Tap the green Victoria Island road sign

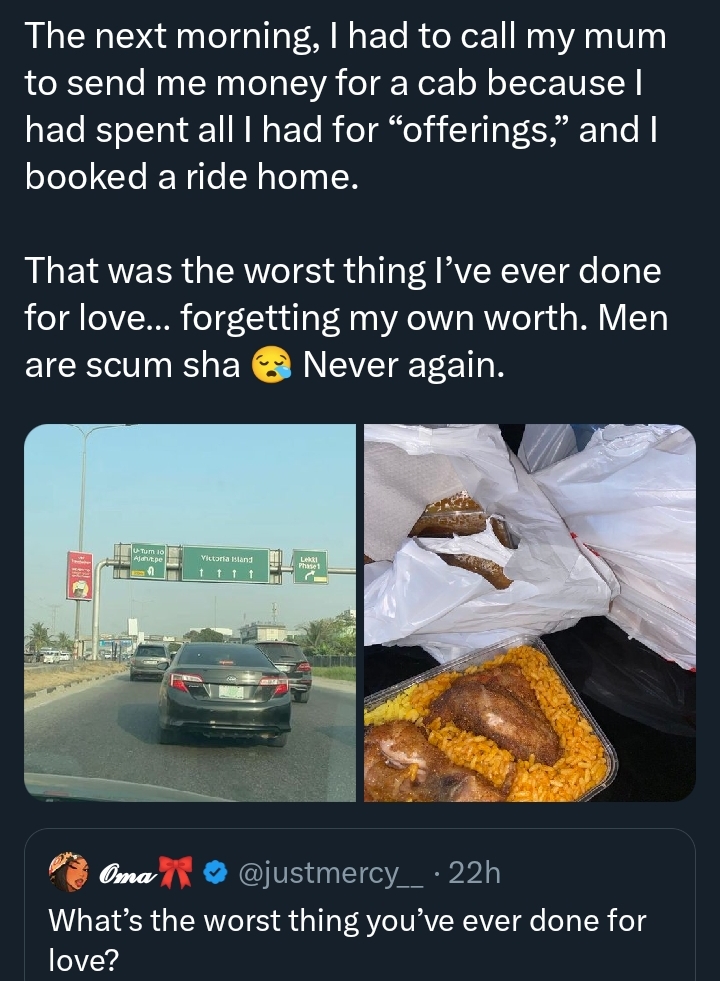pos(226,564)
